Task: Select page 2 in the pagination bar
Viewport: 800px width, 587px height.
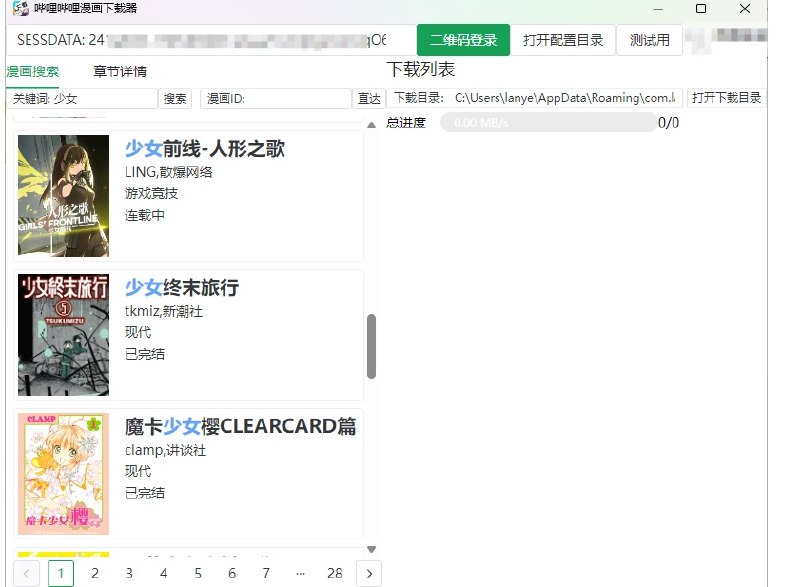Action: click(95, 573)
